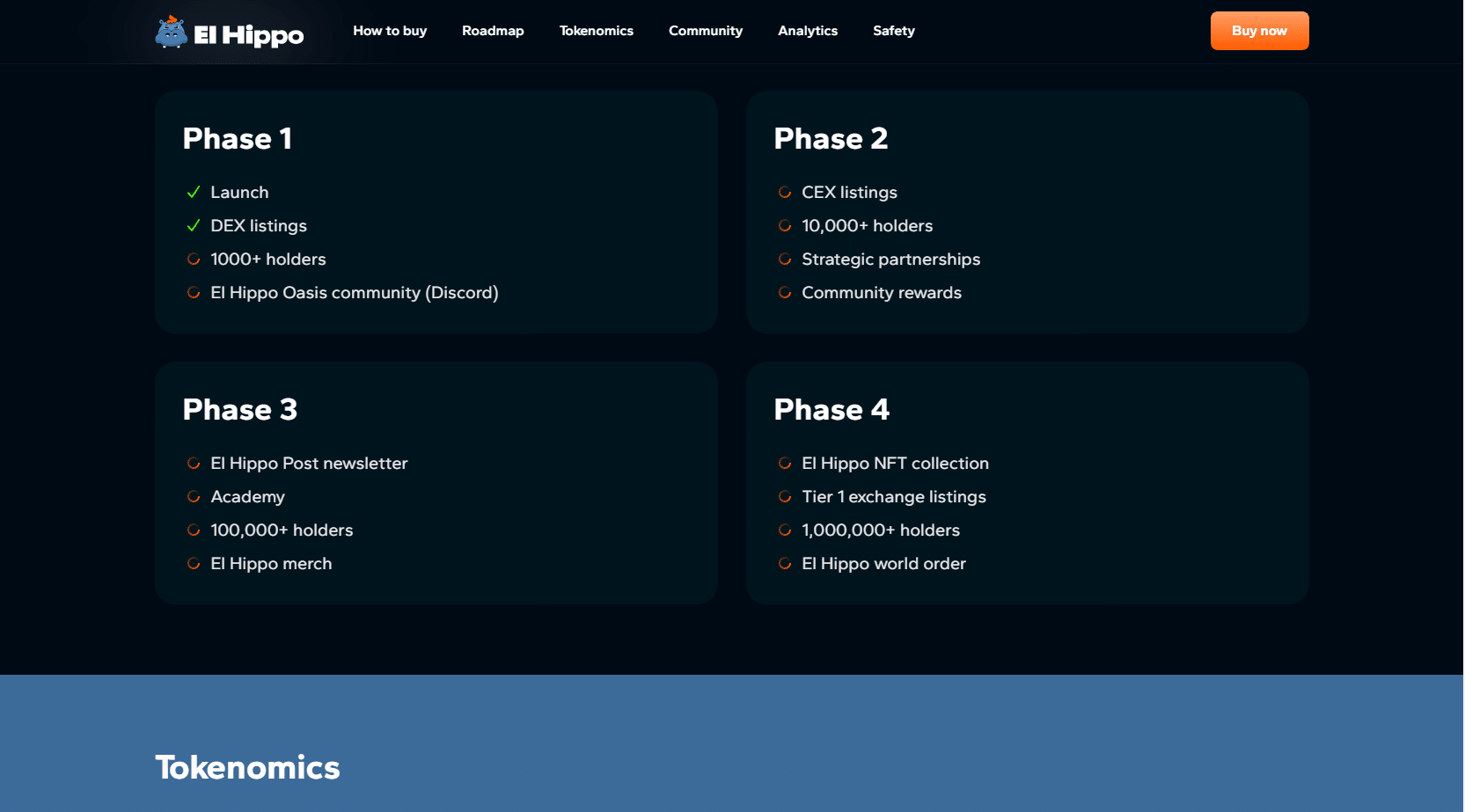Screen dimensions: 1465x812
Task: Click the El Hippo world order text
Action: pos(883,564)
